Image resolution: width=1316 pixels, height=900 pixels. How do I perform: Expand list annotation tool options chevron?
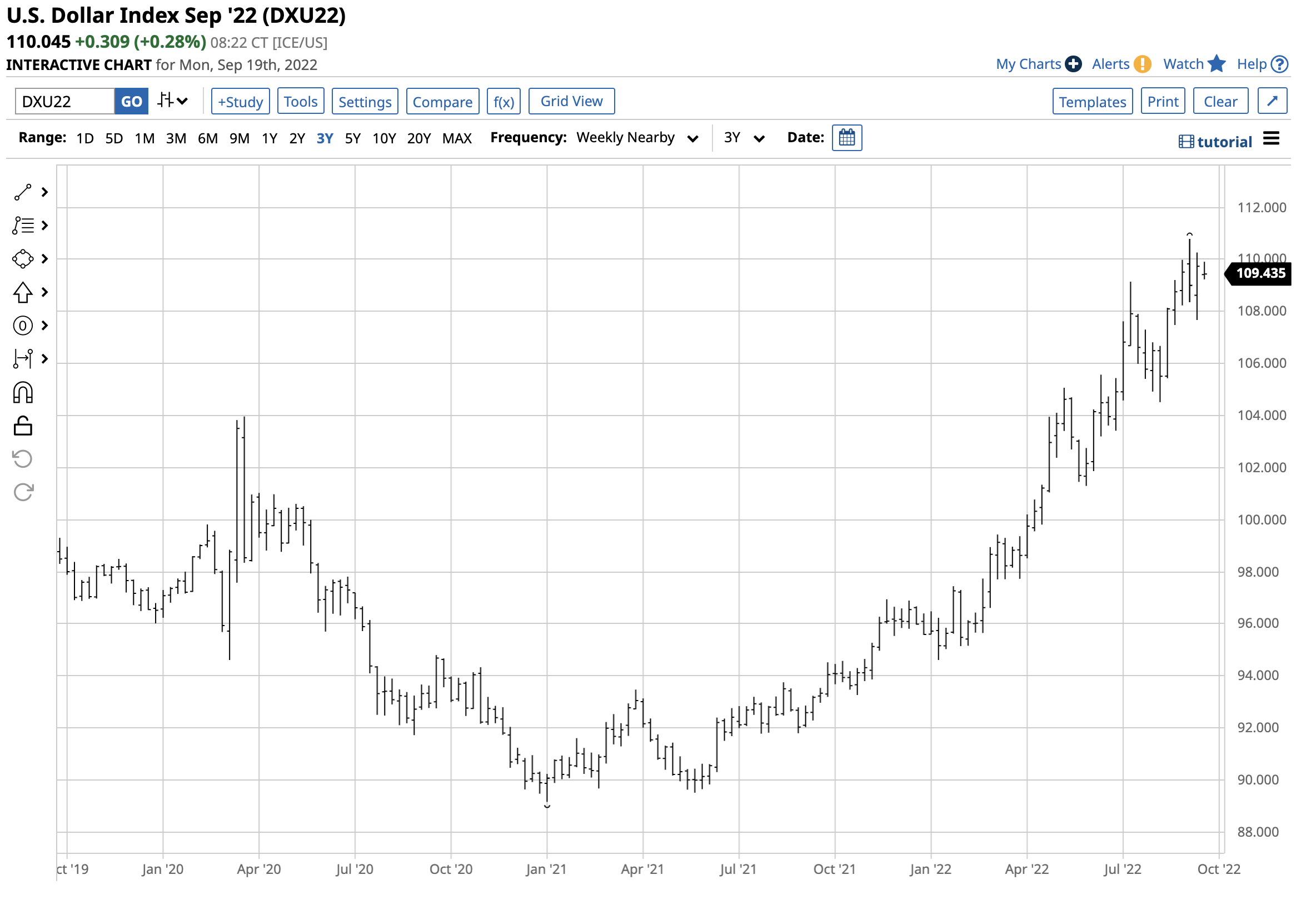tap(44, 227)
